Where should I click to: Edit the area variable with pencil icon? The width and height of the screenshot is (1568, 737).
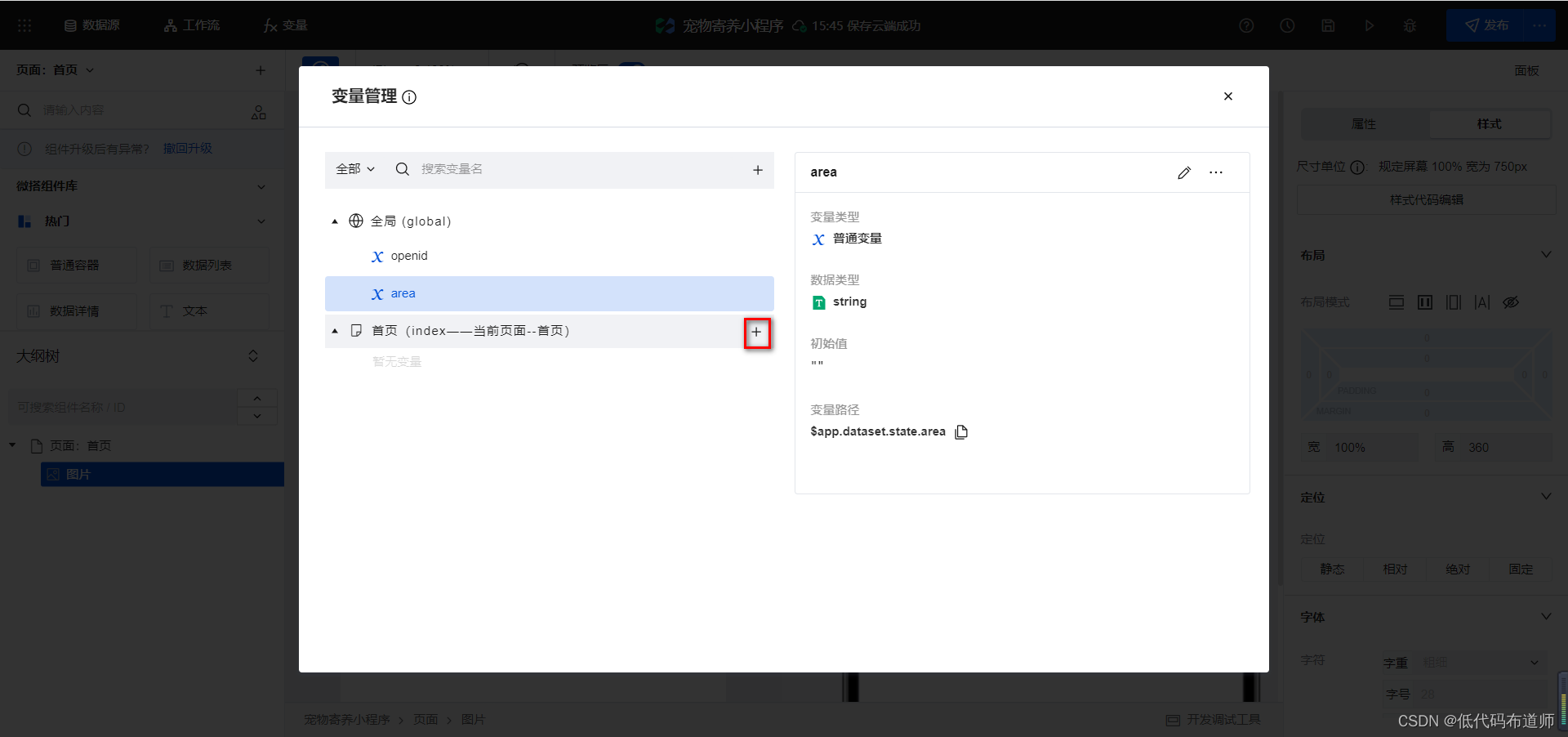(x=1184, y=172)
